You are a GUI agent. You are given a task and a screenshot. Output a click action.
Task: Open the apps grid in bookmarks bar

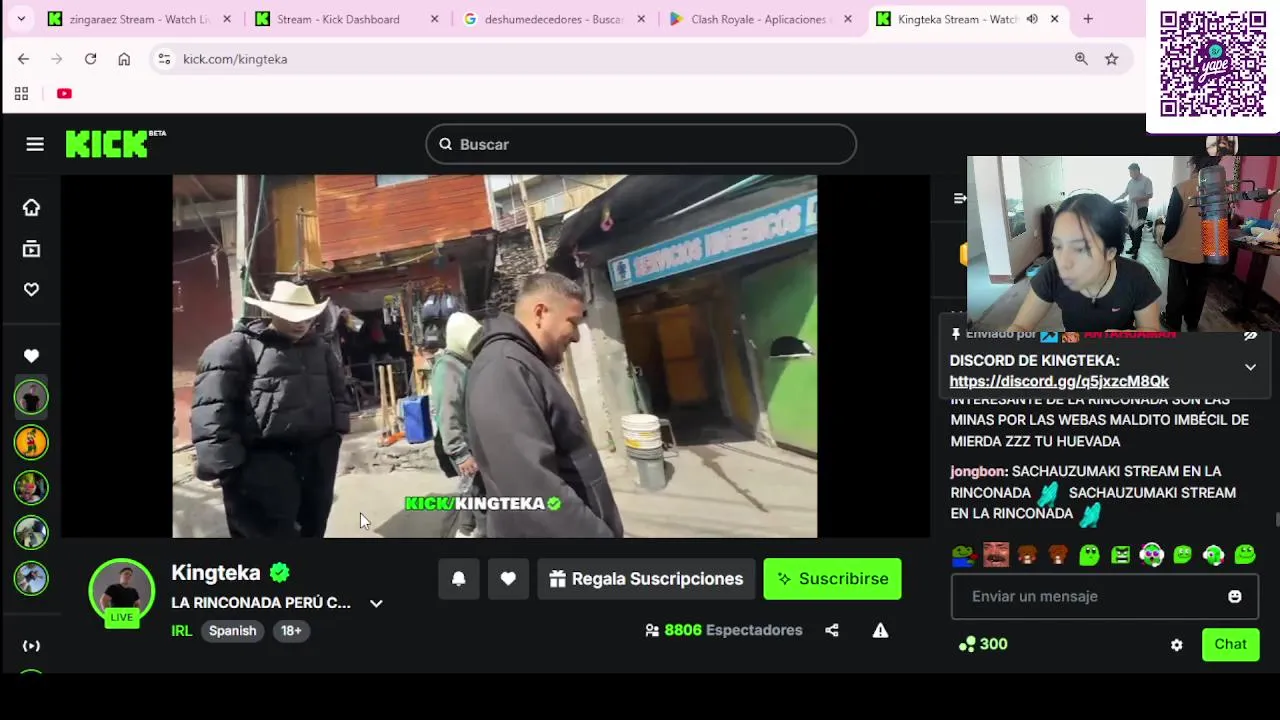point(21,94)
